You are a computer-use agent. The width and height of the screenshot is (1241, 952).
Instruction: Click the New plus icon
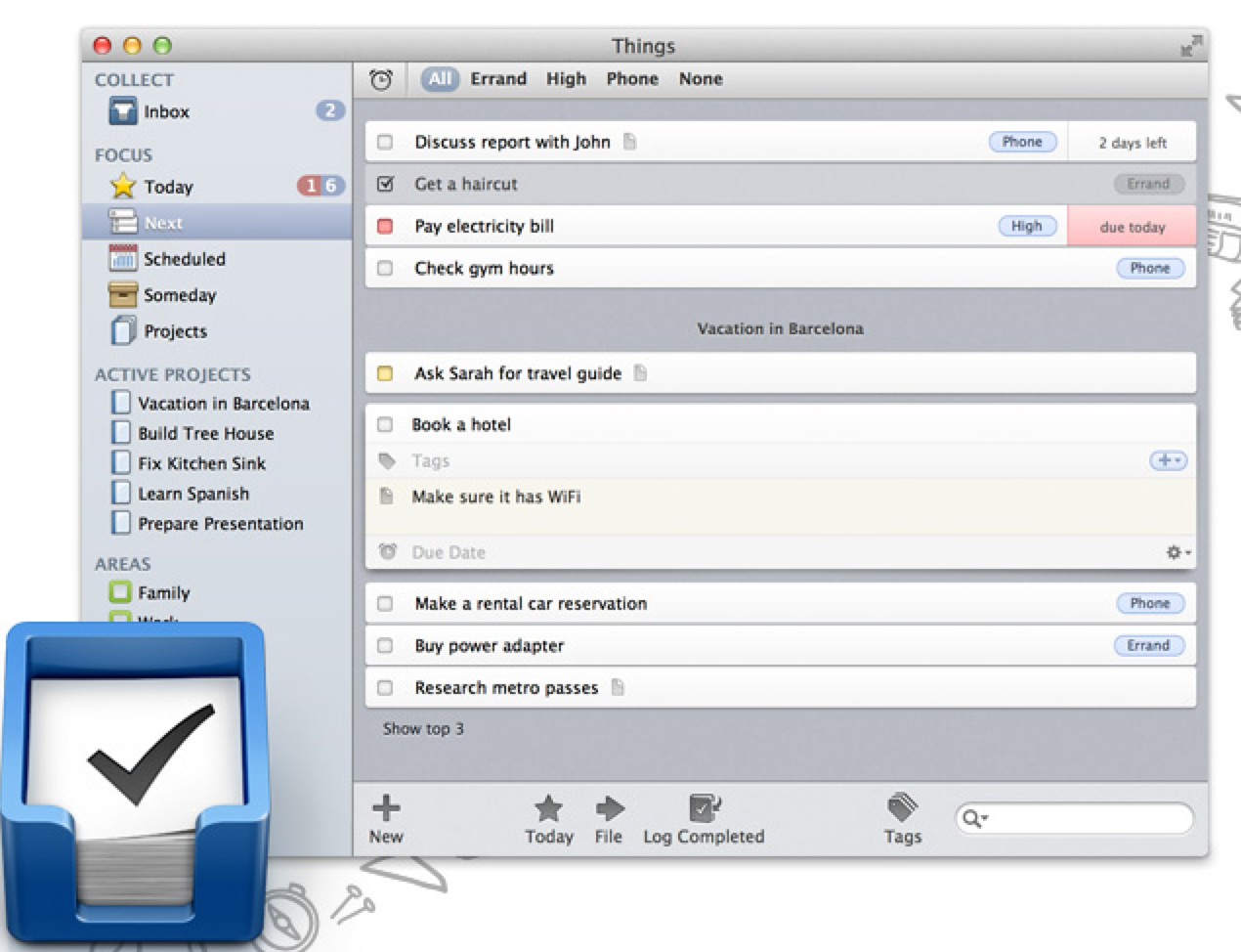(x=386, y=807)
